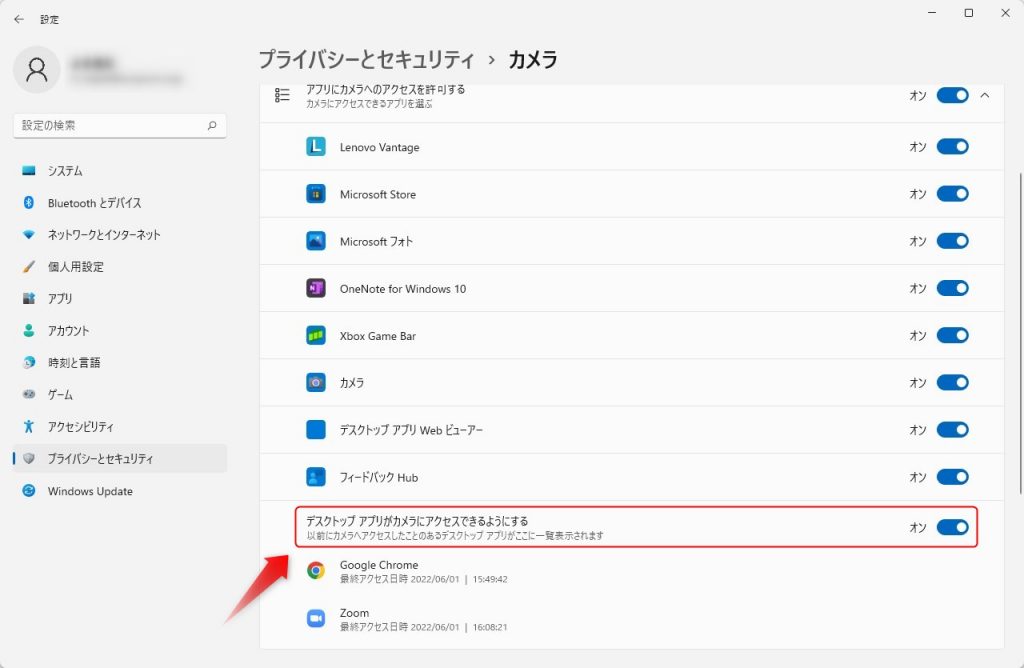The image size is (1024, 668).
Task: Click the shield icon for privacy and security
Action: (29, 458)
